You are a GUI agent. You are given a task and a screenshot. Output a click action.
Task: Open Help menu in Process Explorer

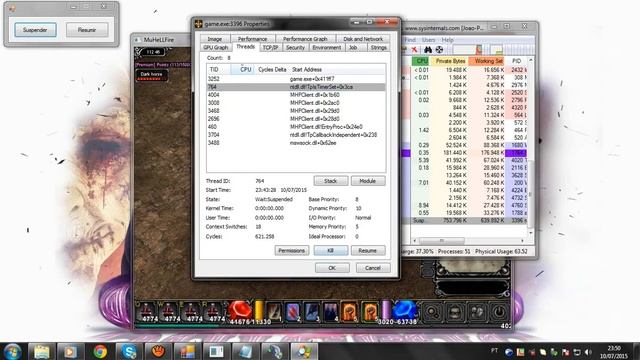point(447,40)
